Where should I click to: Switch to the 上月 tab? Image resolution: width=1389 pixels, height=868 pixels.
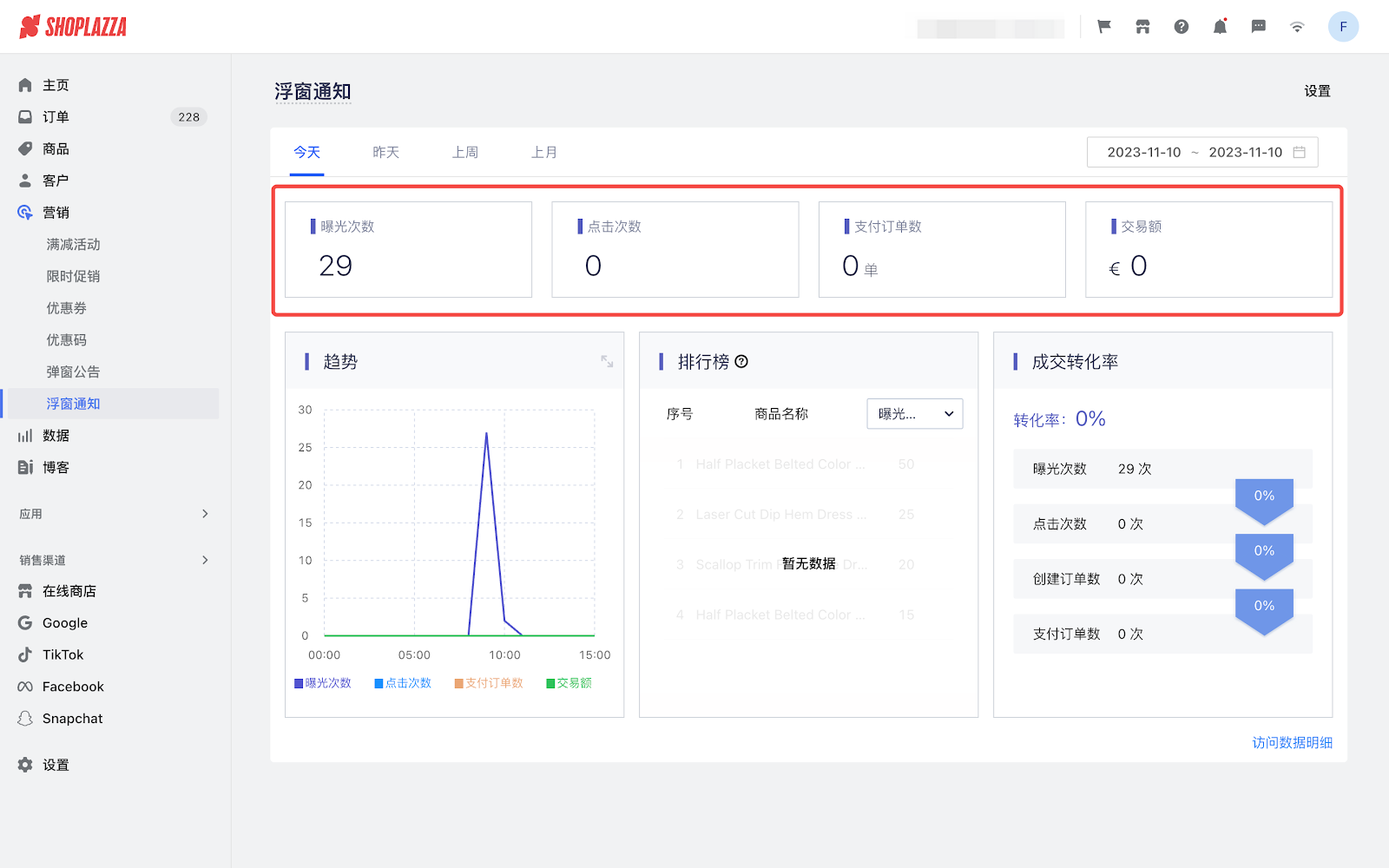544,153
